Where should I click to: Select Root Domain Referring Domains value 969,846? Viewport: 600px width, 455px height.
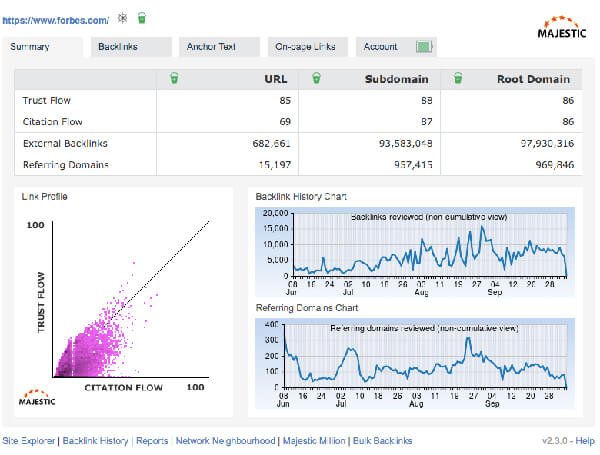555,165
